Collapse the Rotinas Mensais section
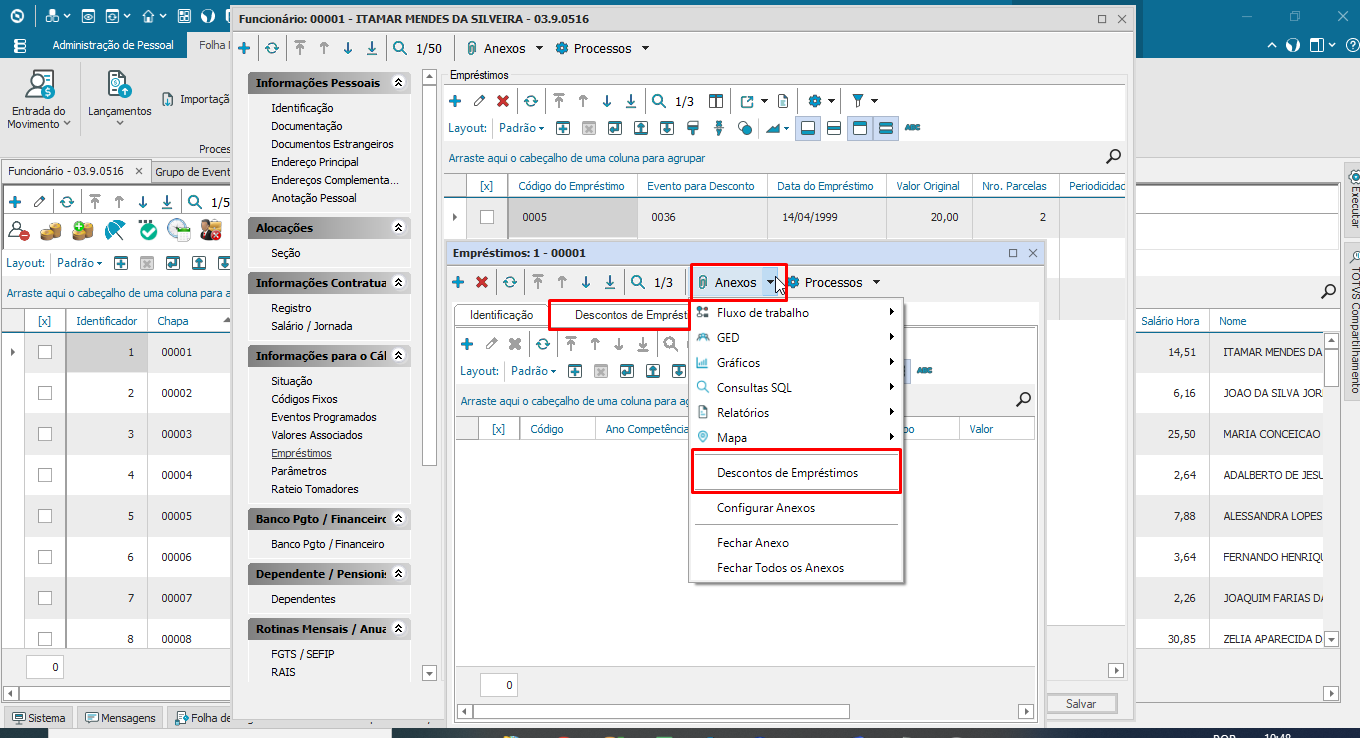 point(399,629)
